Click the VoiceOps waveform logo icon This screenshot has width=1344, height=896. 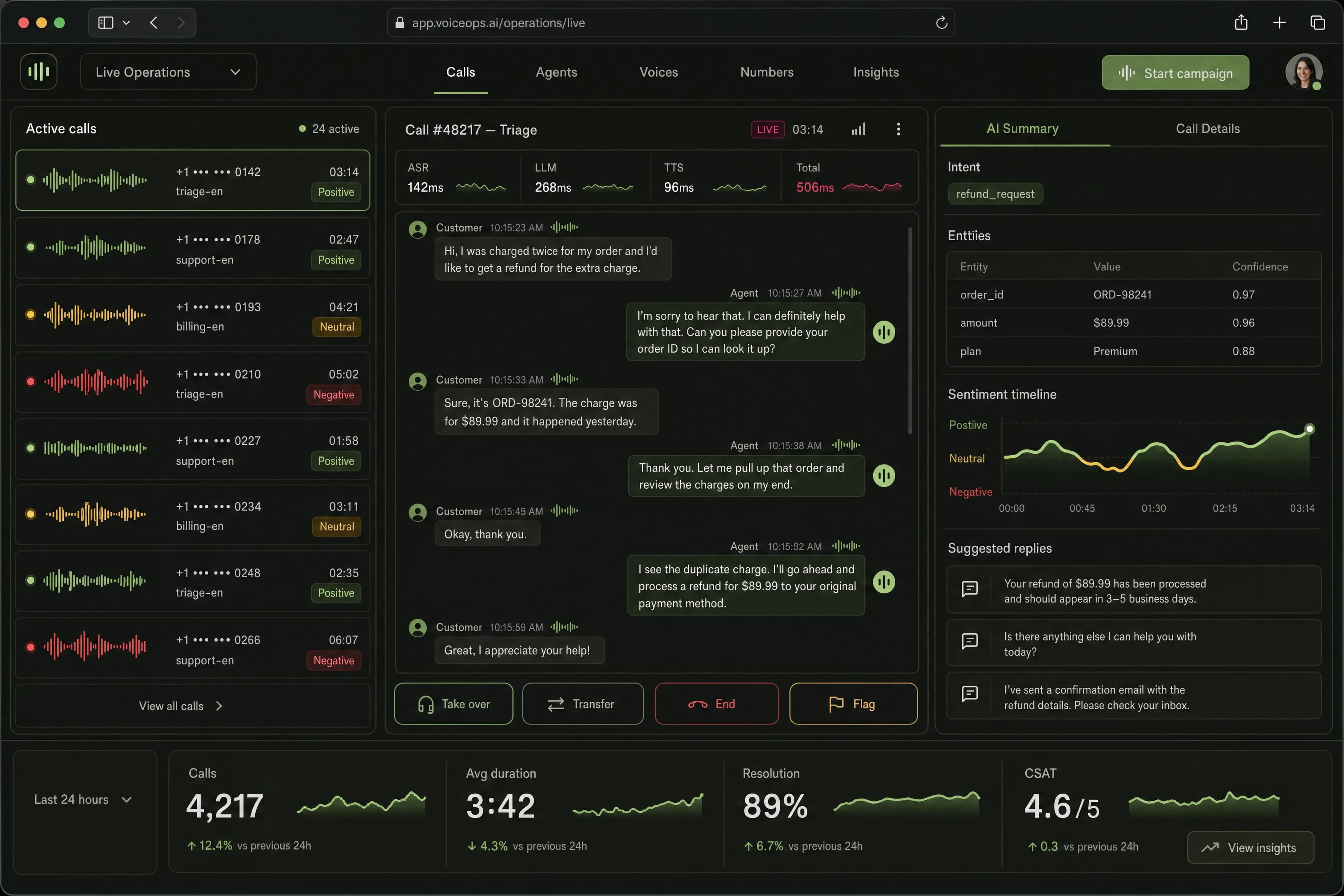pyautogui.click(x=39, y=71)
